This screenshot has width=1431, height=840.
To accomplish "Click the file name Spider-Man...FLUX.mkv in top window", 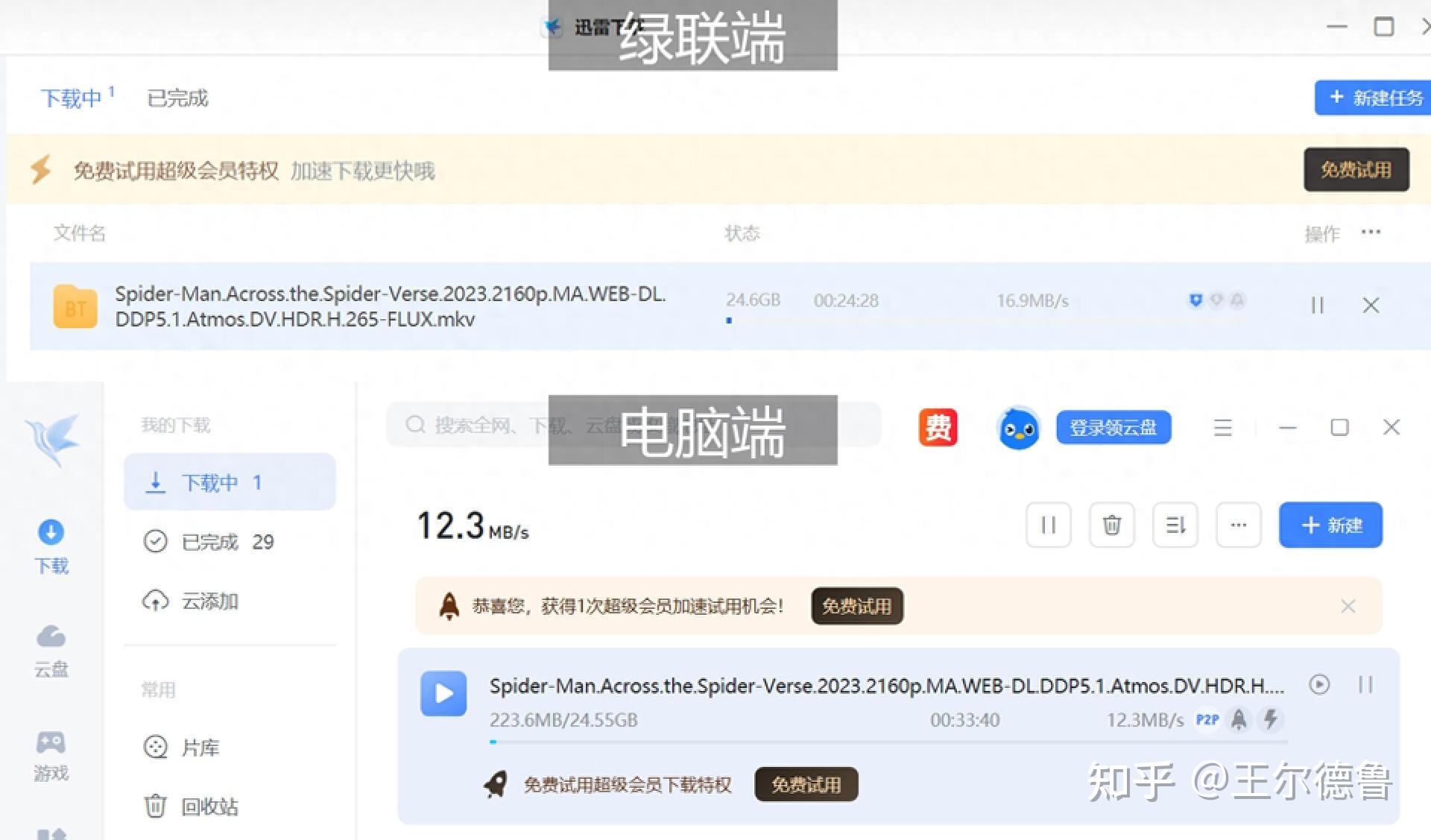I will point(391,306).
